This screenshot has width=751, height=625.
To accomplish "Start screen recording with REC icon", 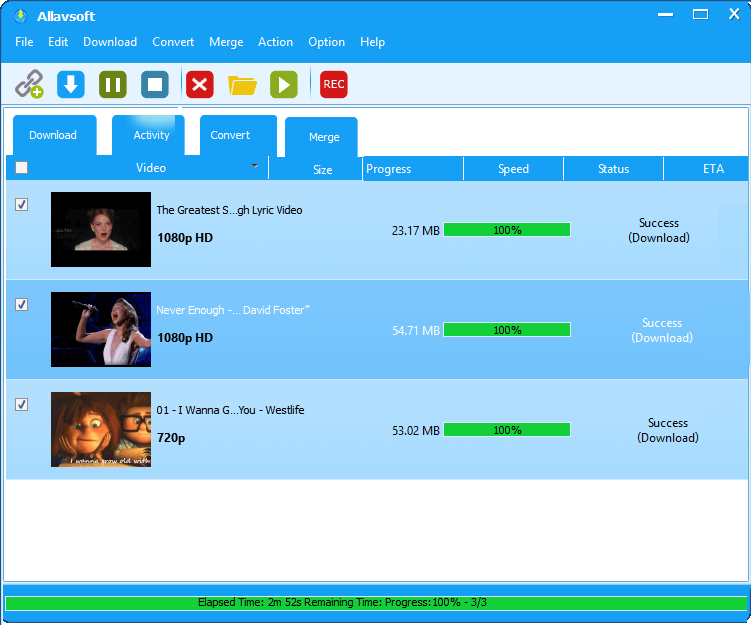I will click(333, 84).
